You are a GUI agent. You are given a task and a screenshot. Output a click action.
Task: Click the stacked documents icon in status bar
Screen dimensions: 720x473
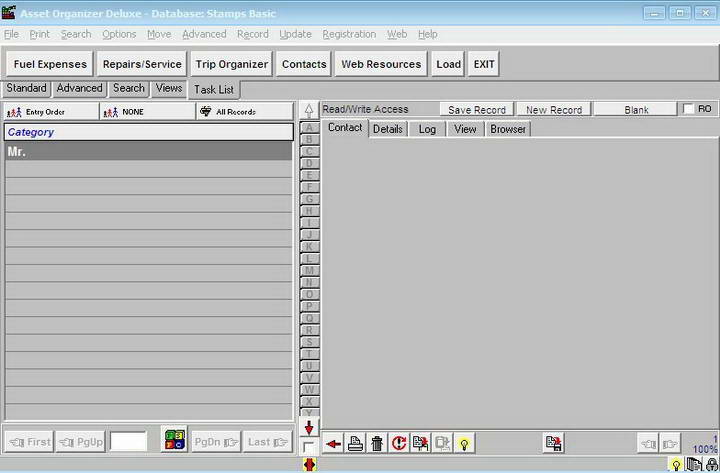tap(694, 465)
